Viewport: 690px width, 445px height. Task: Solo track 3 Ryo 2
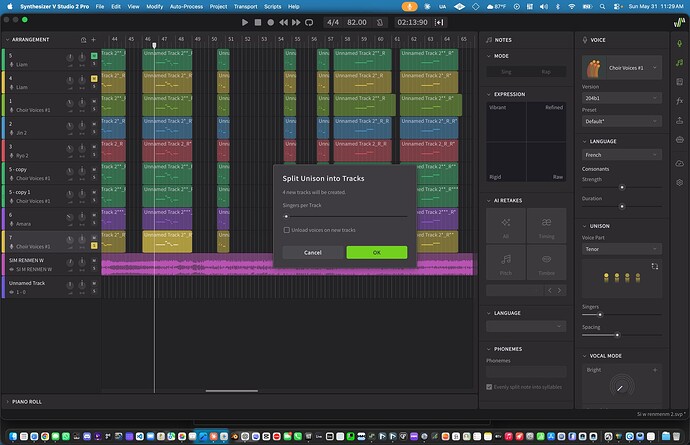[94, 155]
